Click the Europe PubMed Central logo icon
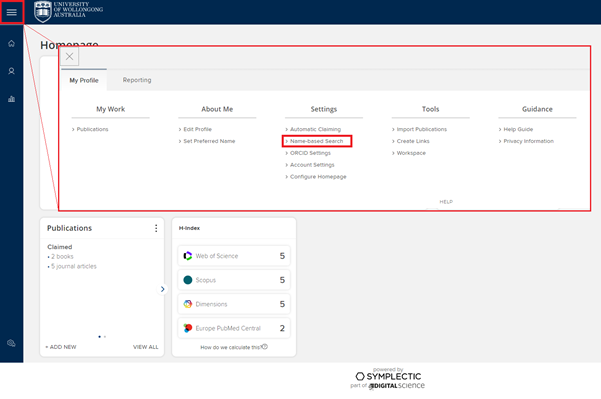 [188, 328]
